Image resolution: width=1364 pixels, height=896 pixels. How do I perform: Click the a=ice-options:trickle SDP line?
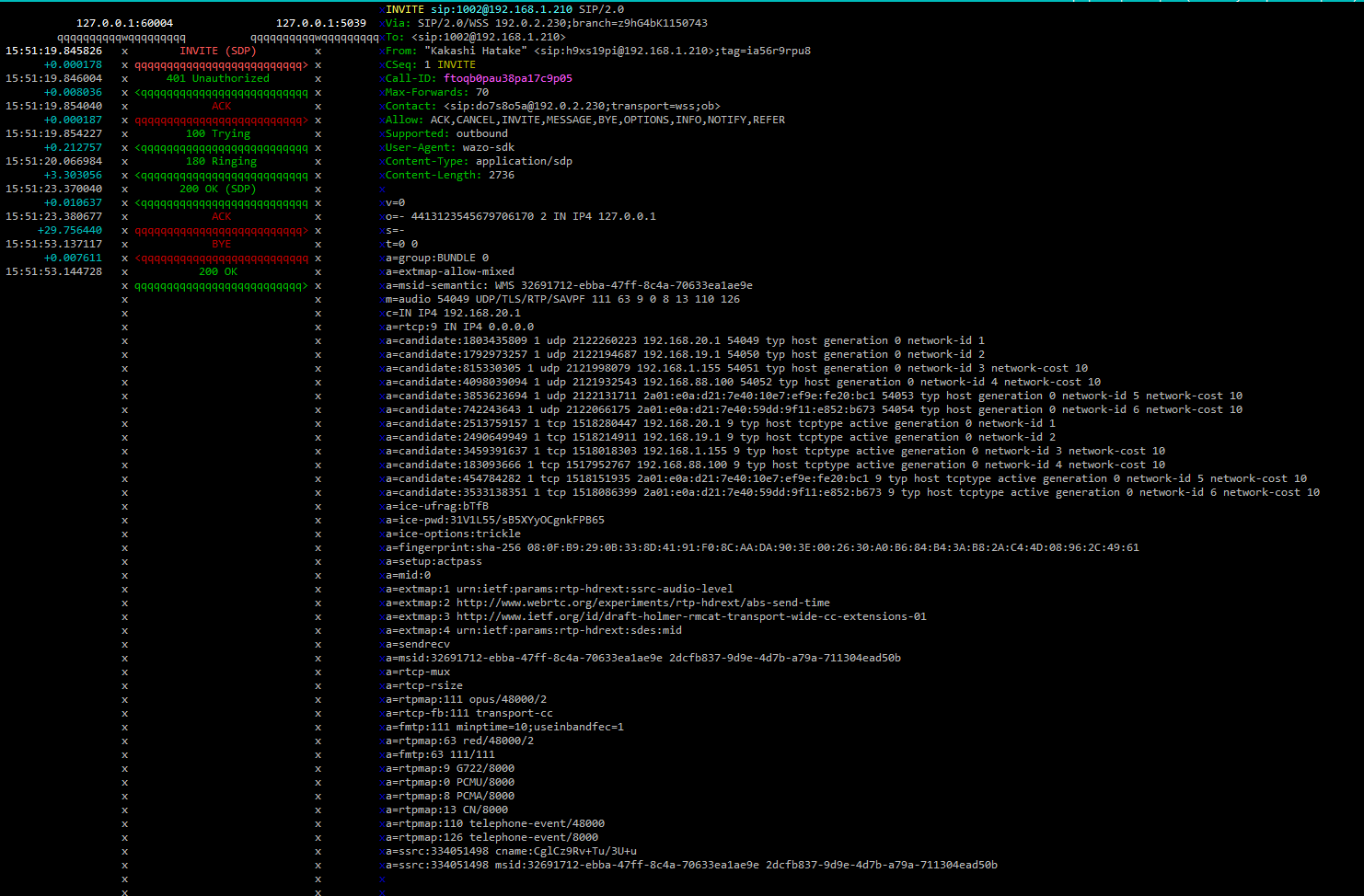(453, 534)
